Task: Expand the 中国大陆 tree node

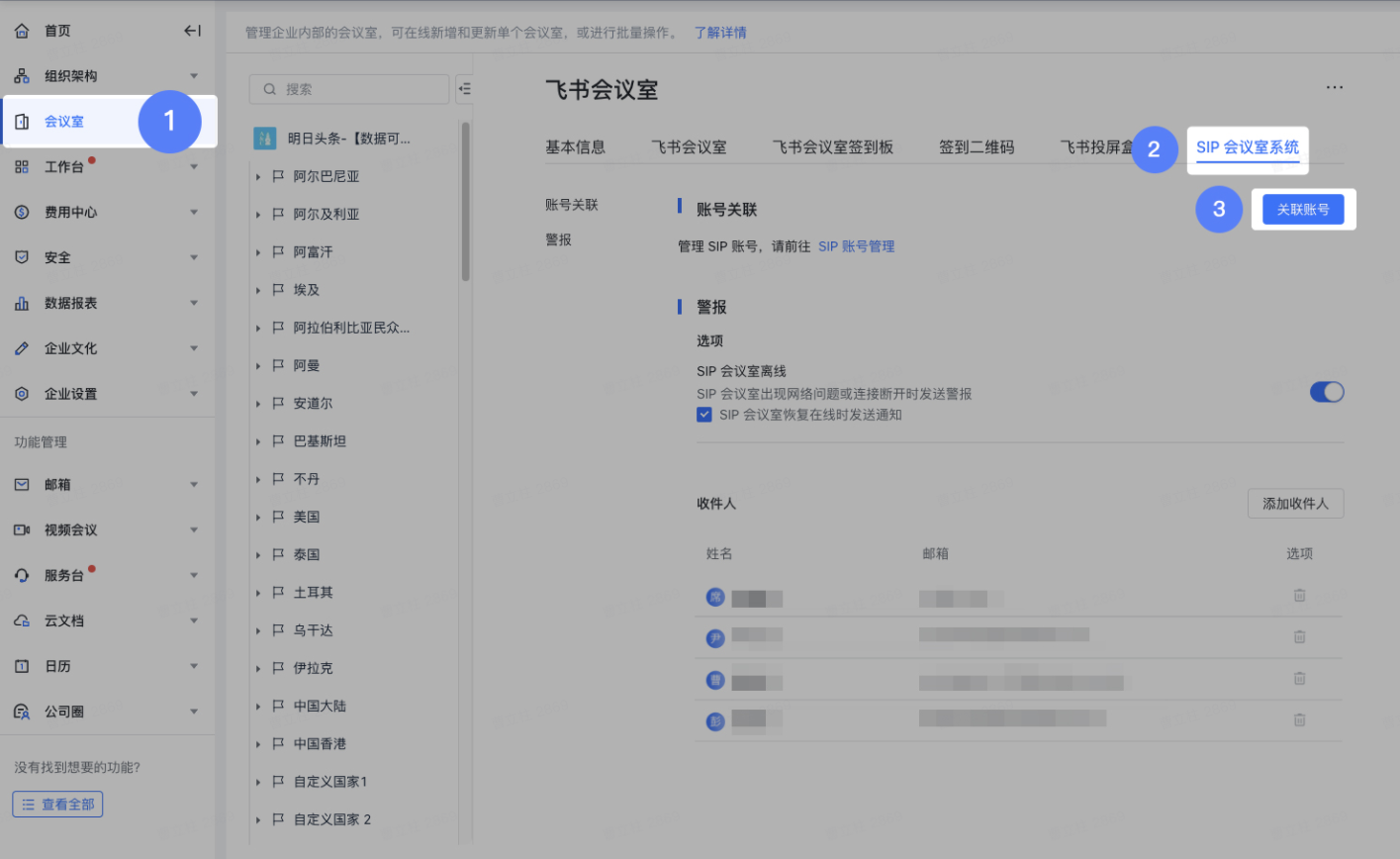Action: [x=257, y=707]
